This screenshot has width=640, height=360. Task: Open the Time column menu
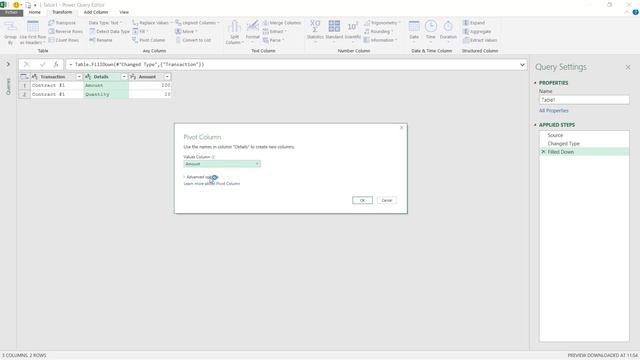point(431,31)
